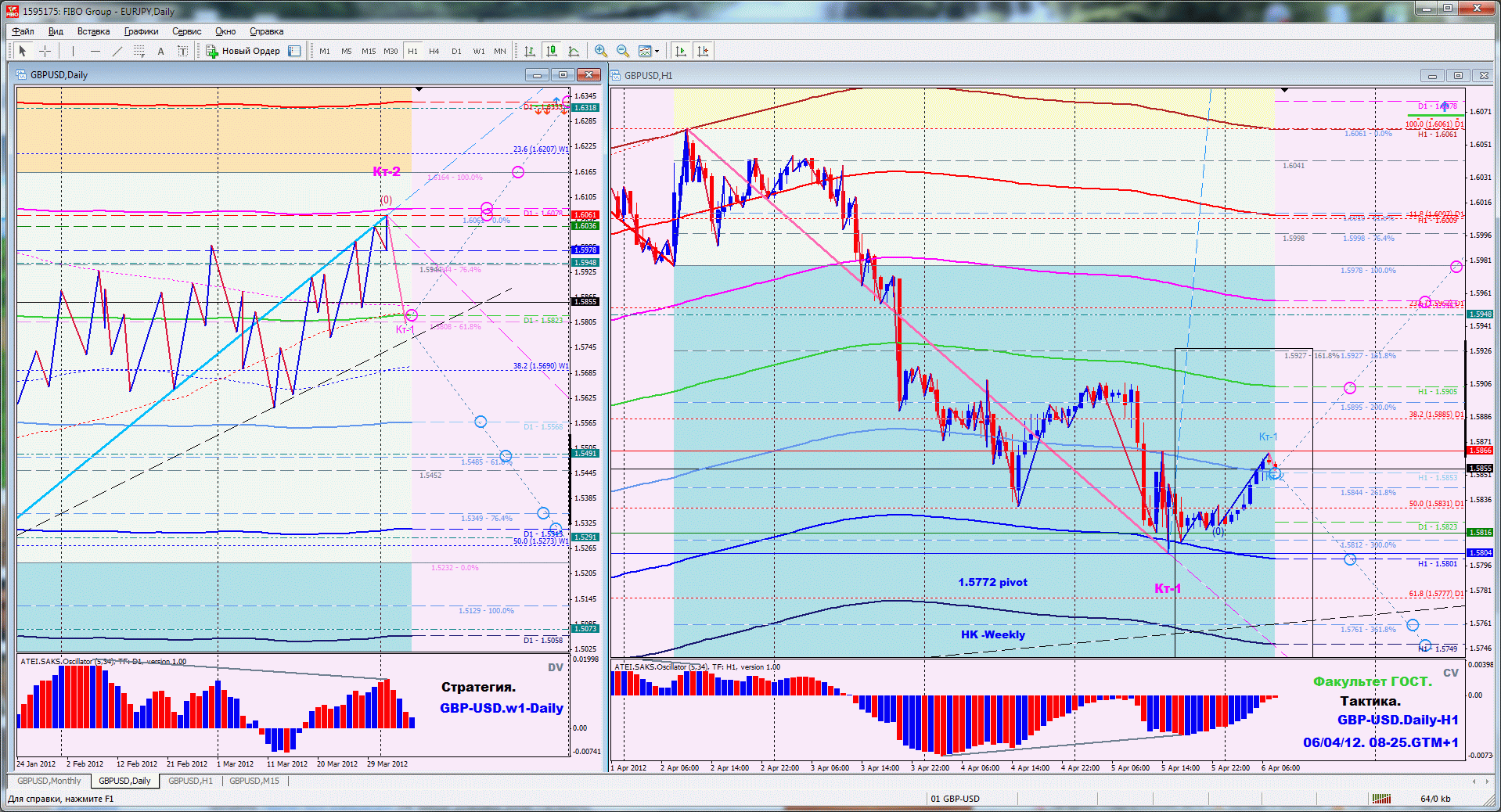Switch timeframe to MN monthly
The height and width of the screenshot is (812, 1501).
(500, 51)
